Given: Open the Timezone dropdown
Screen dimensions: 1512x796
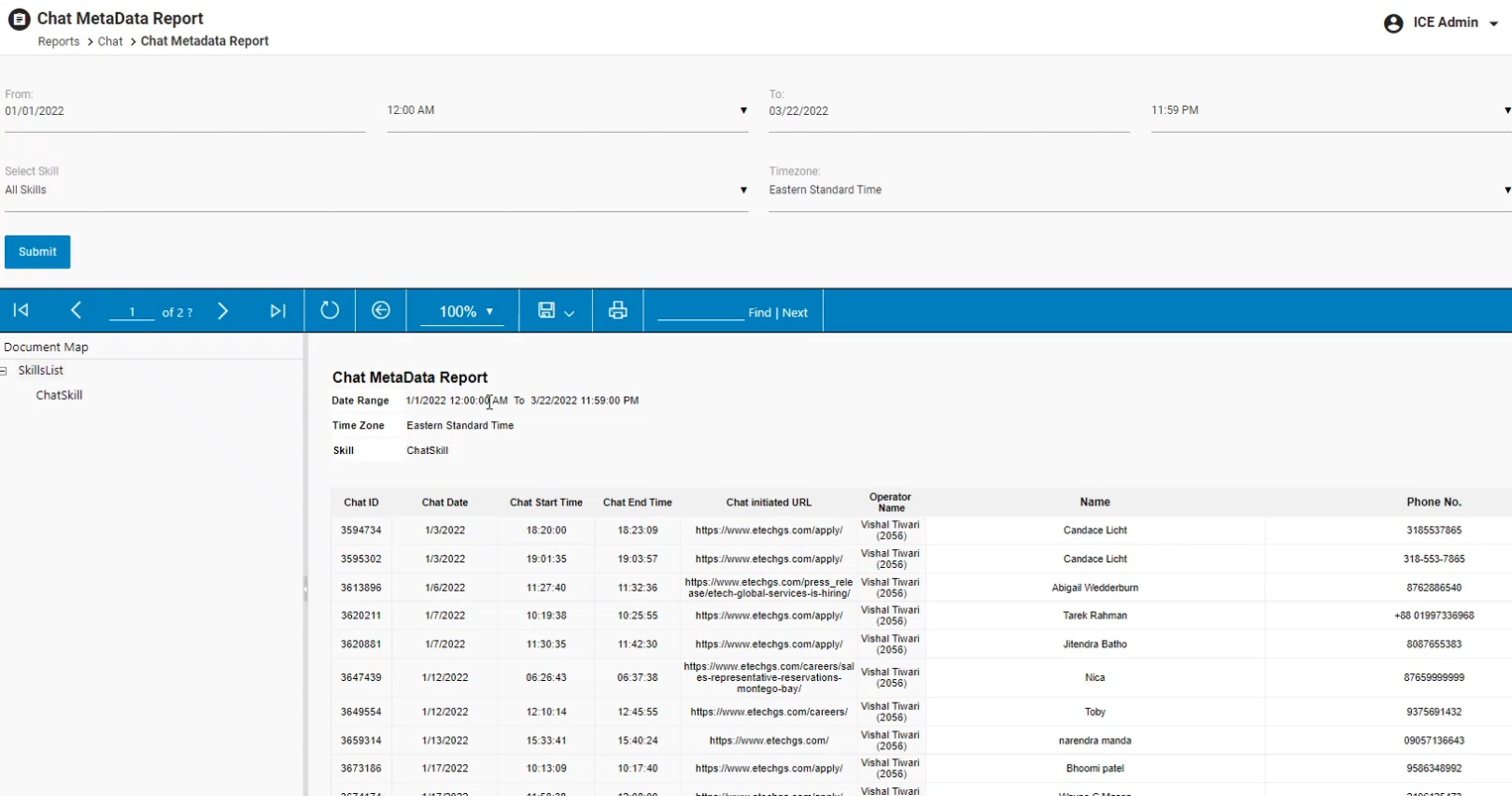Looking at the screenshot, I should click(x=1139, y=190).
